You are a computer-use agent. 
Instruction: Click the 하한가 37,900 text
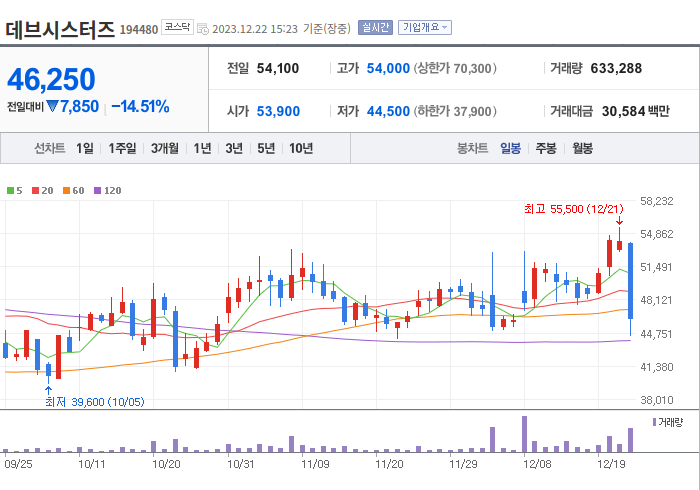tap(455, 111)
